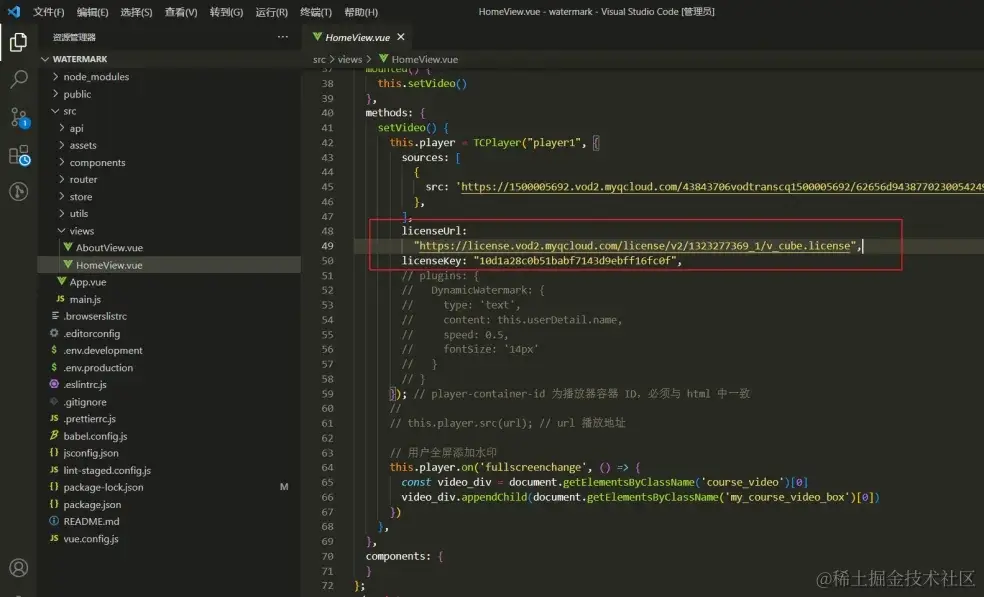984x597 pixels.
Task: Click the views breadcrumb segment
Action: [350, 59]
